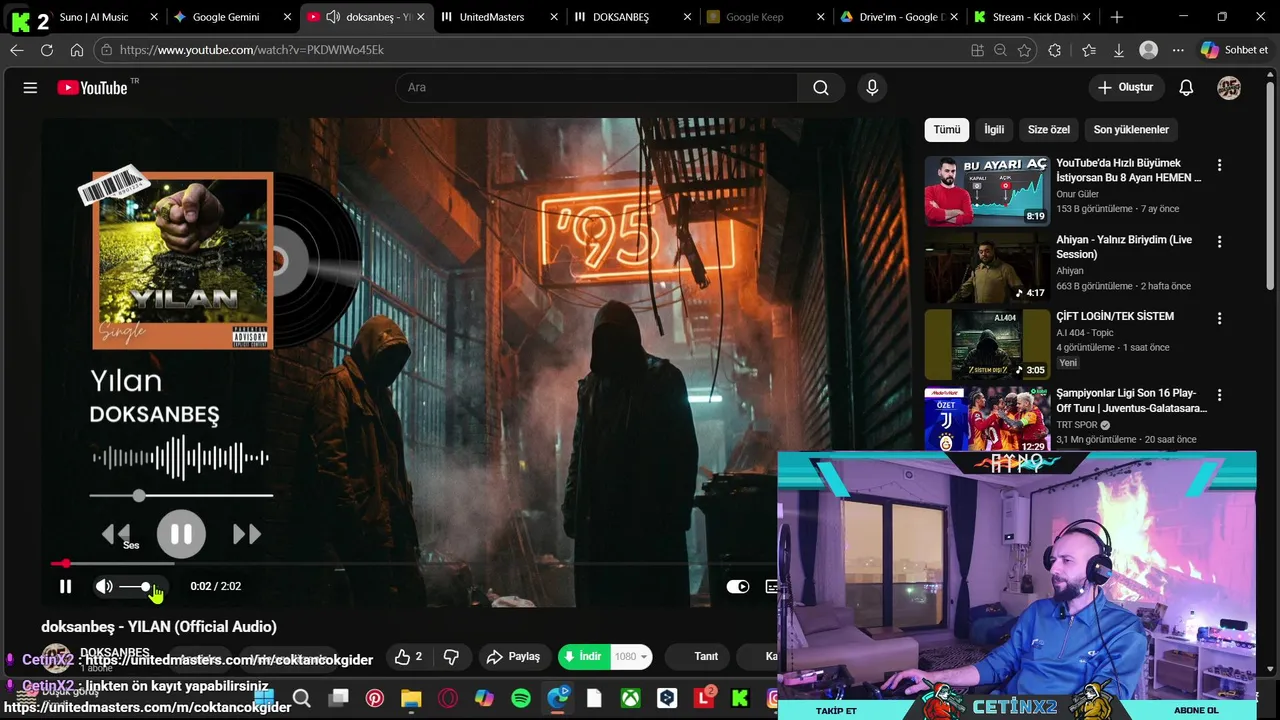Click the Paylaş share button

513,657
